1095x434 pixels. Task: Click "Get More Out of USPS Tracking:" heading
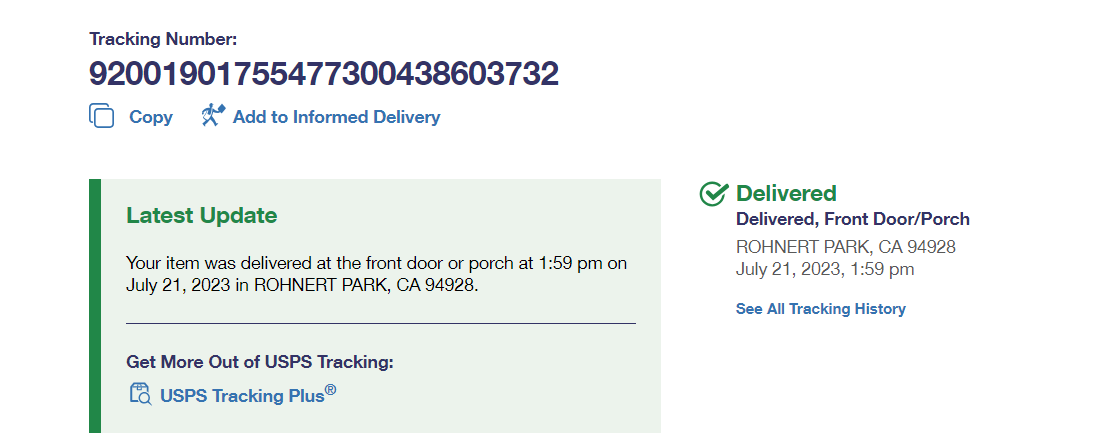pos(260,362)
